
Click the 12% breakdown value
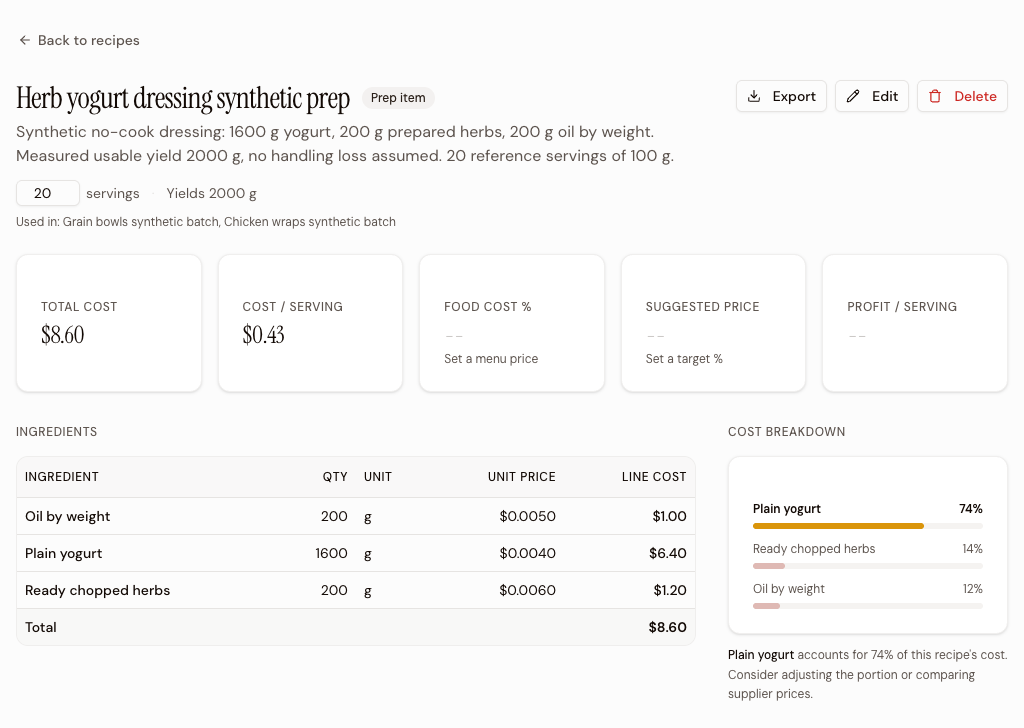pyautogui.click(x=972, y=589)
